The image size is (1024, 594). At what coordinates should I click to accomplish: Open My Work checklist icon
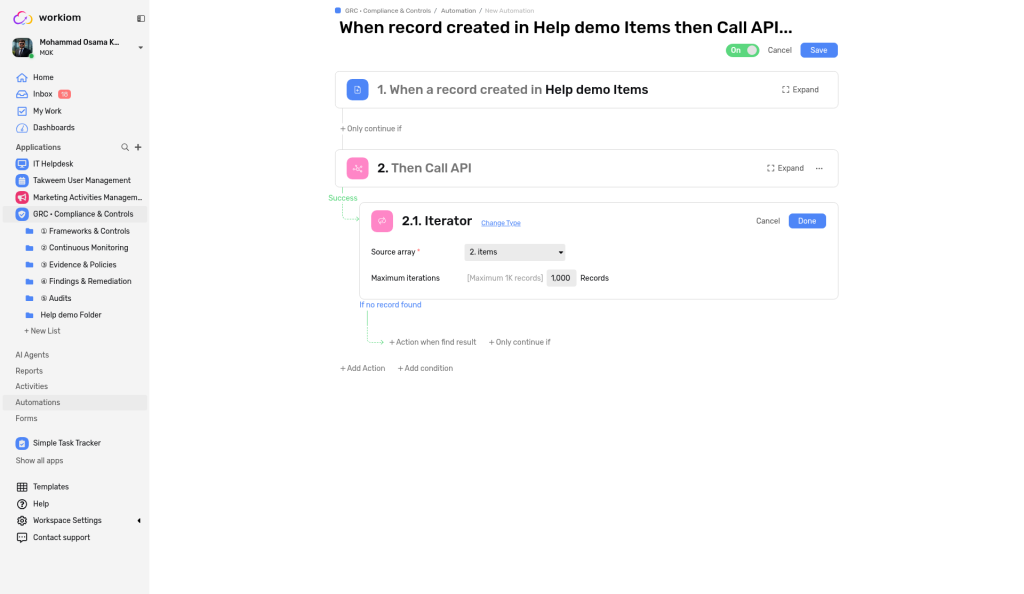(x=22, y=111)
